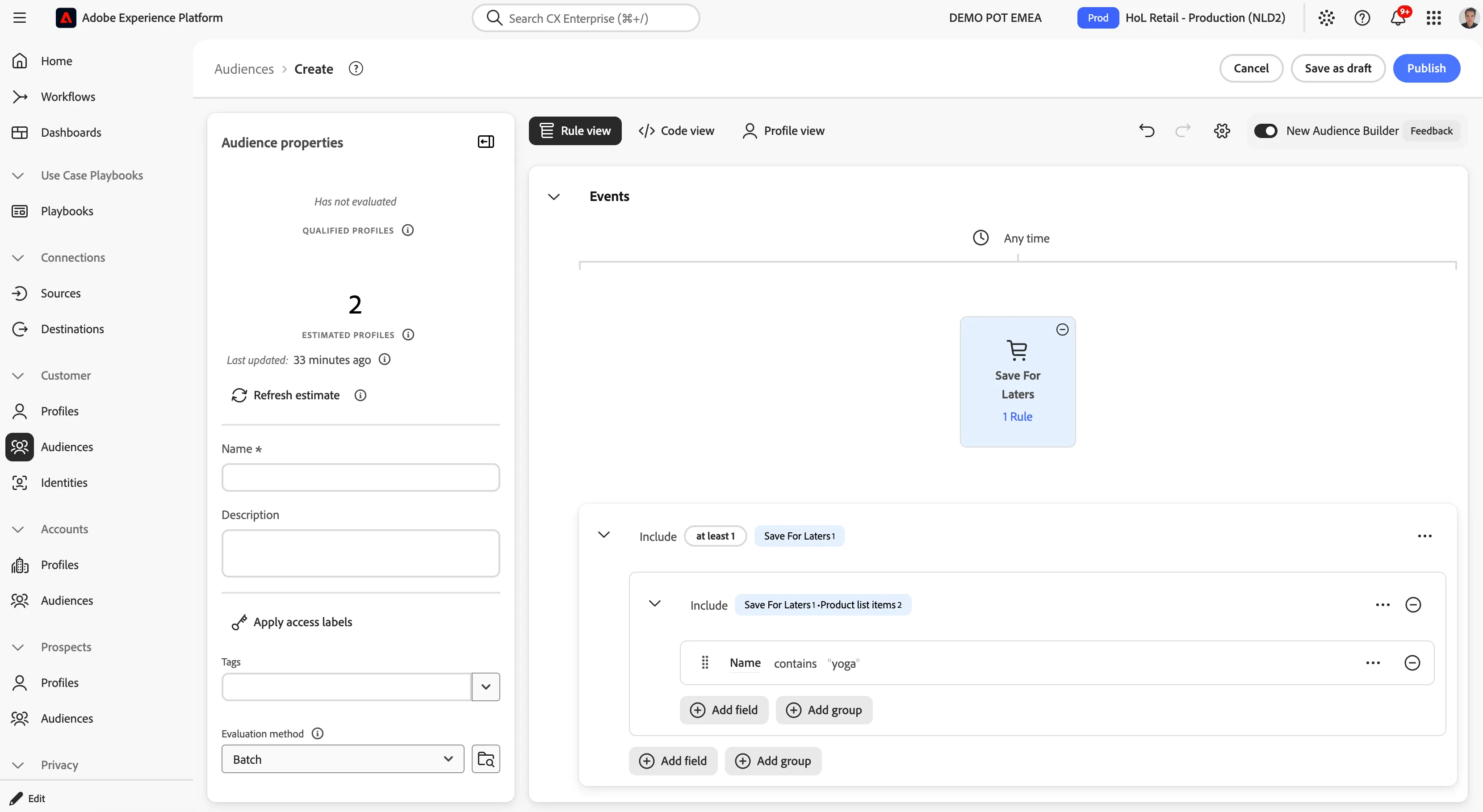Open the app switcher grid icon

1433,18
